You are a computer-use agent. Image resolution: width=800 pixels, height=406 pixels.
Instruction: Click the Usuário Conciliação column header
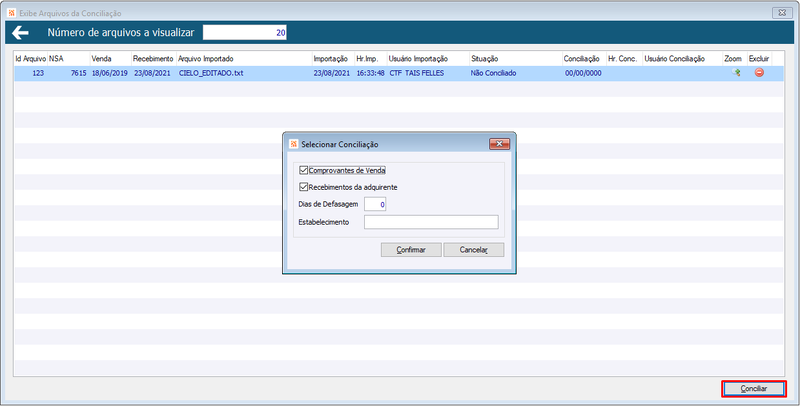pyautogui.click(x=682, y=59)
